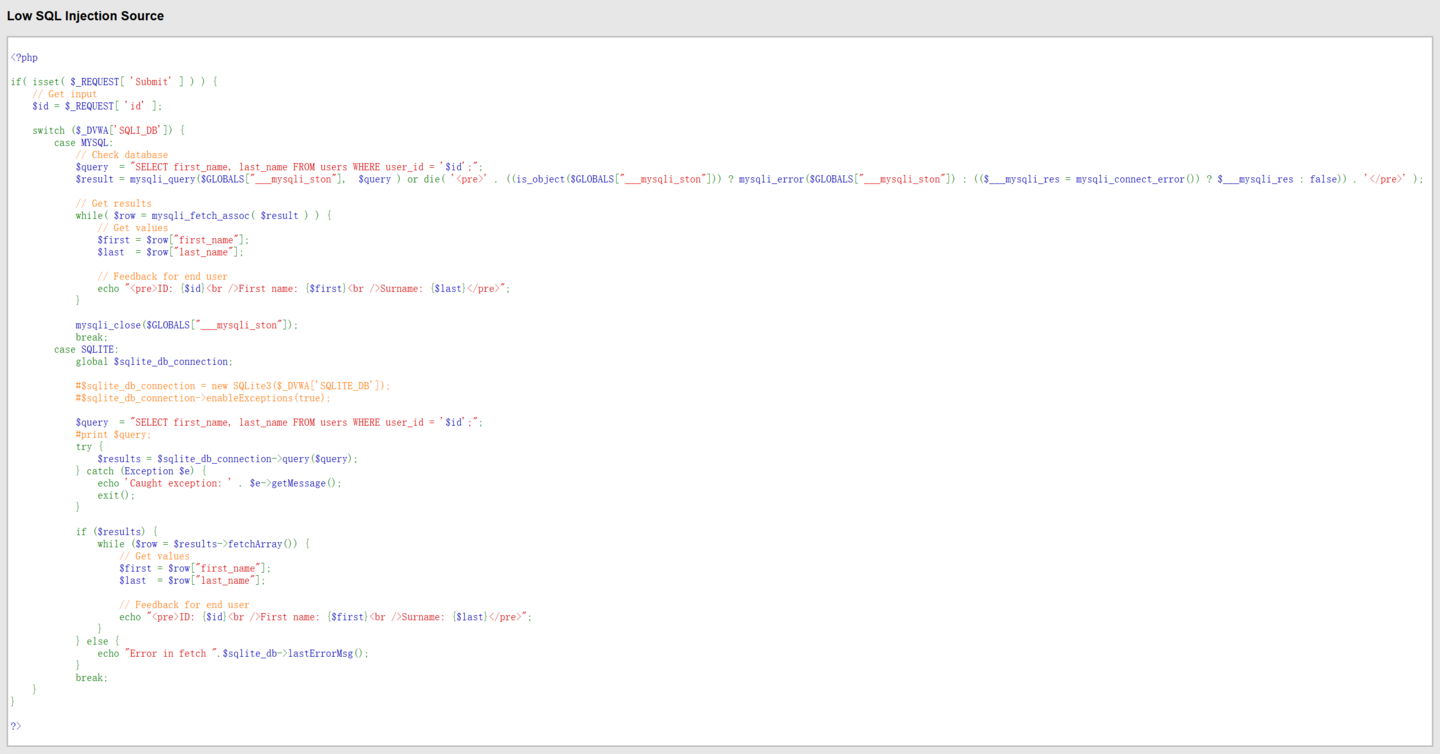Image resolution: width=1440 pixels, height=754 pixels.
Task: Click the '// Check database' comment
Action: click(122, 155)
